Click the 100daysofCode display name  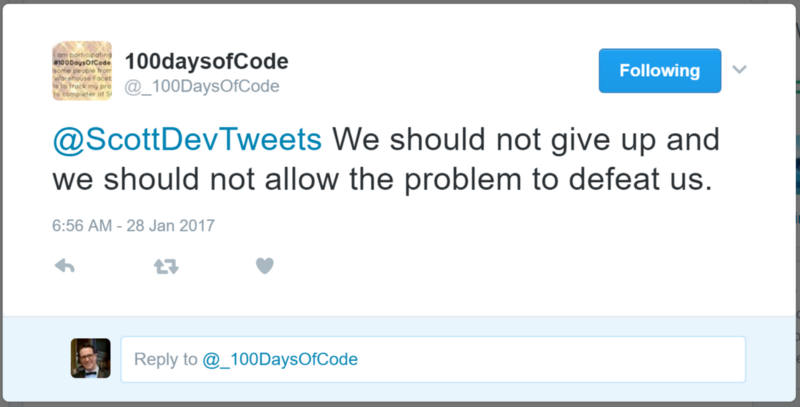[207, 61]
